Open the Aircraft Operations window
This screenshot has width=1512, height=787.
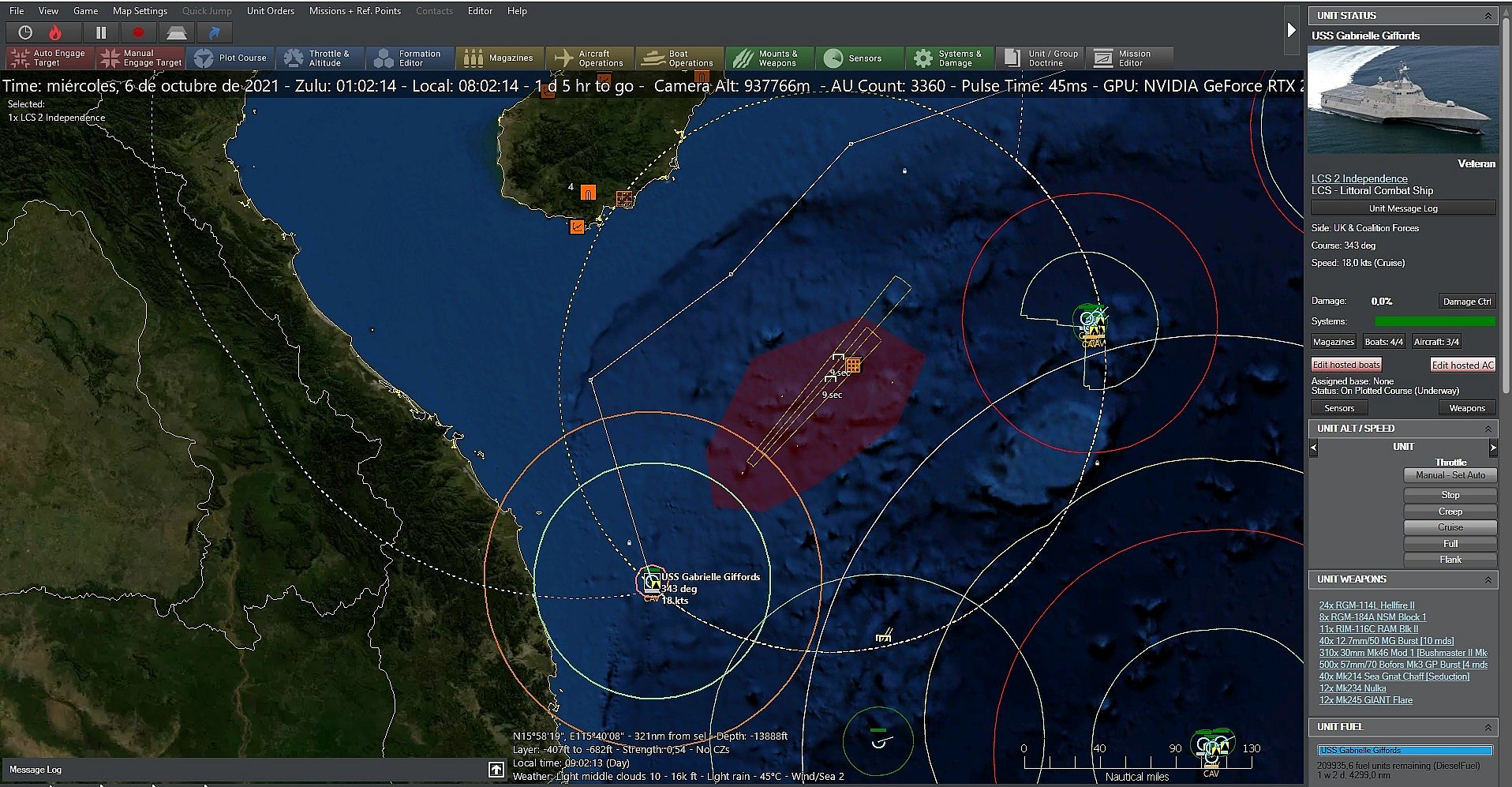[589, 58]
